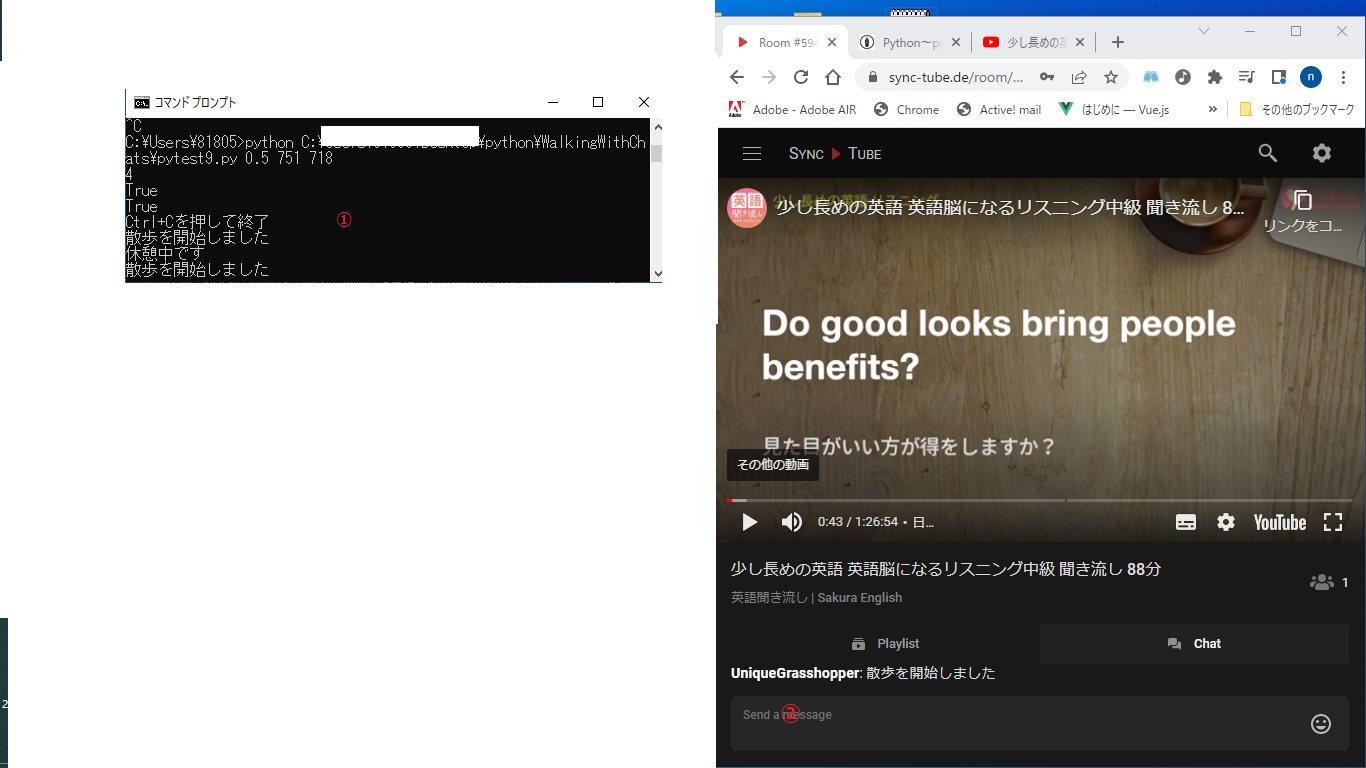Open Chrome side panel
The image size is (1366, 768).
(1278, 77)
